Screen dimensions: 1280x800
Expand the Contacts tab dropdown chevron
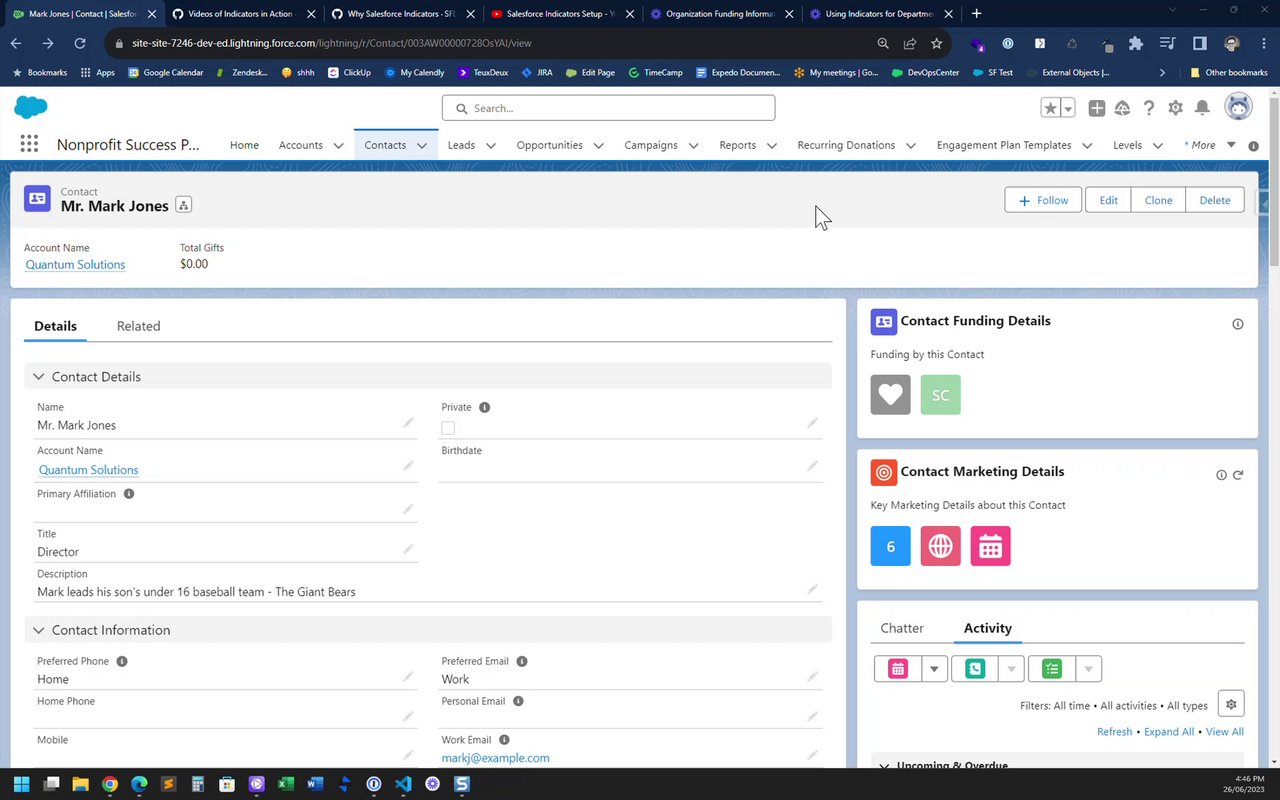(422, 145)
